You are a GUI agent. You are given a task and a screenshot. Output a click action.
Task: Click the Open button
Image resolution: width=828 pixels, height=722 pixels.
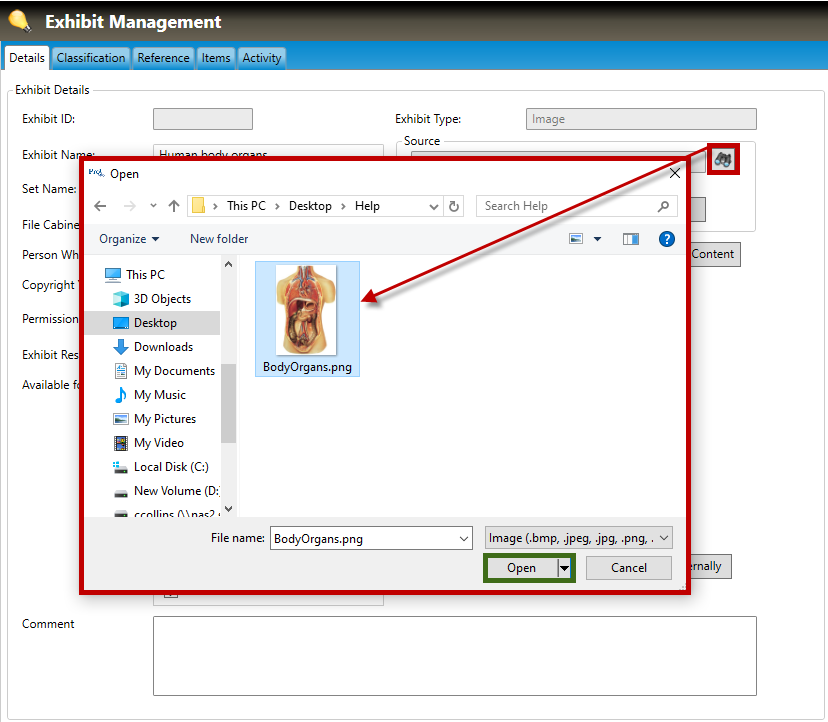click(x=521, y=568)
